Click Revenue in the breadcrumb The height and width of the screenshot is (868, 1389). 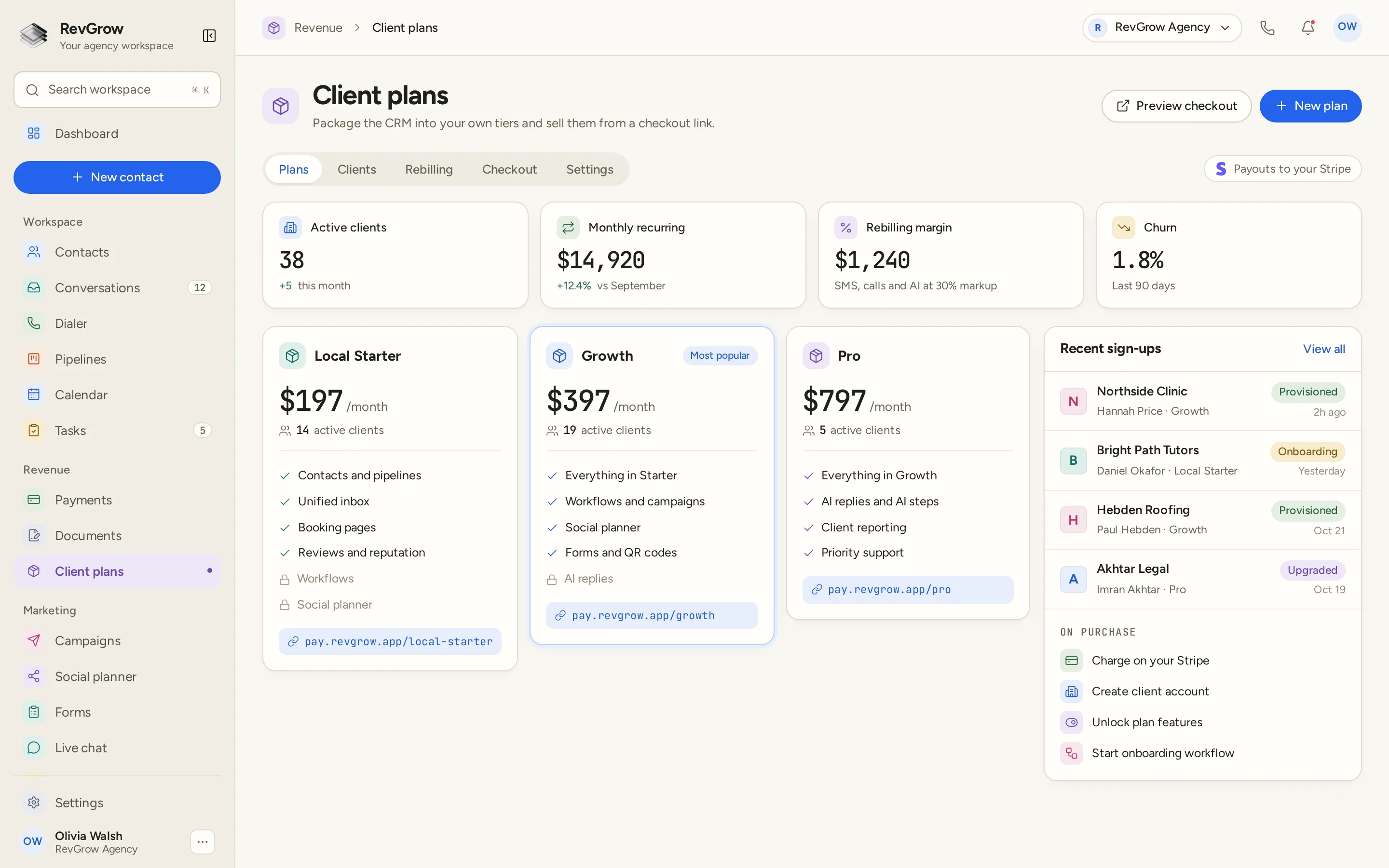[318, 27]
